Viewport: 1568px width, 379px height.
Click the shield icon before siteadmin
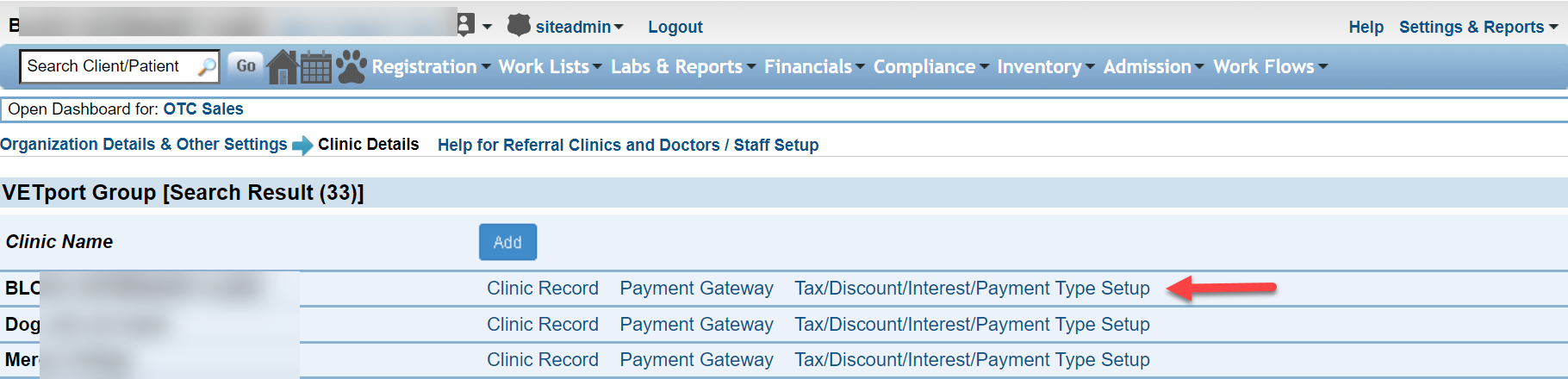click(x=519, y=25)
